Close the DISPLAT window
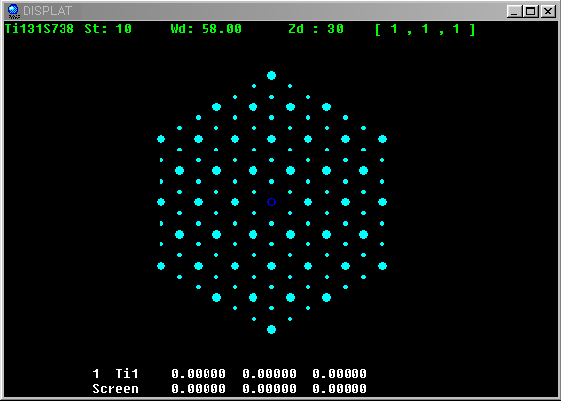 [548, 11]
